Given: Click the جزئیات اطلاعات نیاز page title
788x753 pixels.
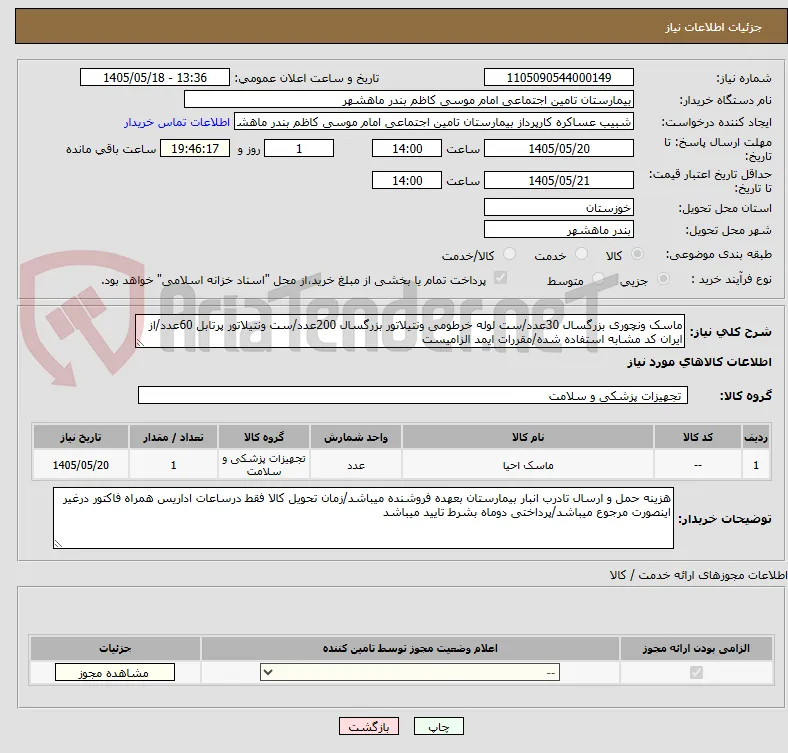Looking at the screenshot, I should [x=714, y=27].
